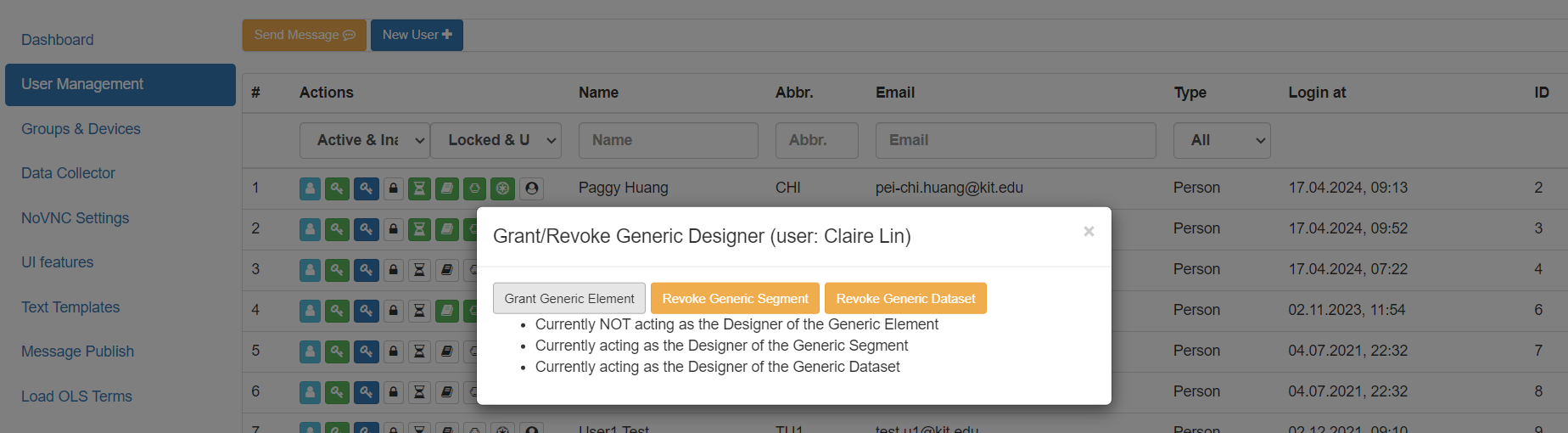The width and height of the screenshot is (1568, 433).
Task: Click the Email filter input field
Action: (x=1015, y=140)
